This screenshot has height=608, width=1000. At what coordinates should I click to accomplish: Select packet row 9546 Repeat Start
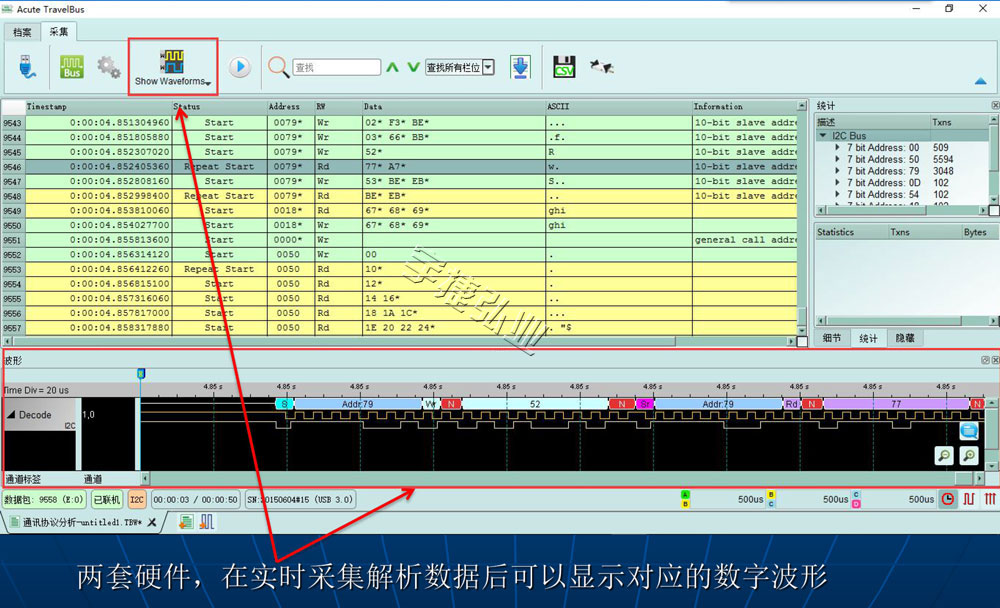click(x=400, y=167)
